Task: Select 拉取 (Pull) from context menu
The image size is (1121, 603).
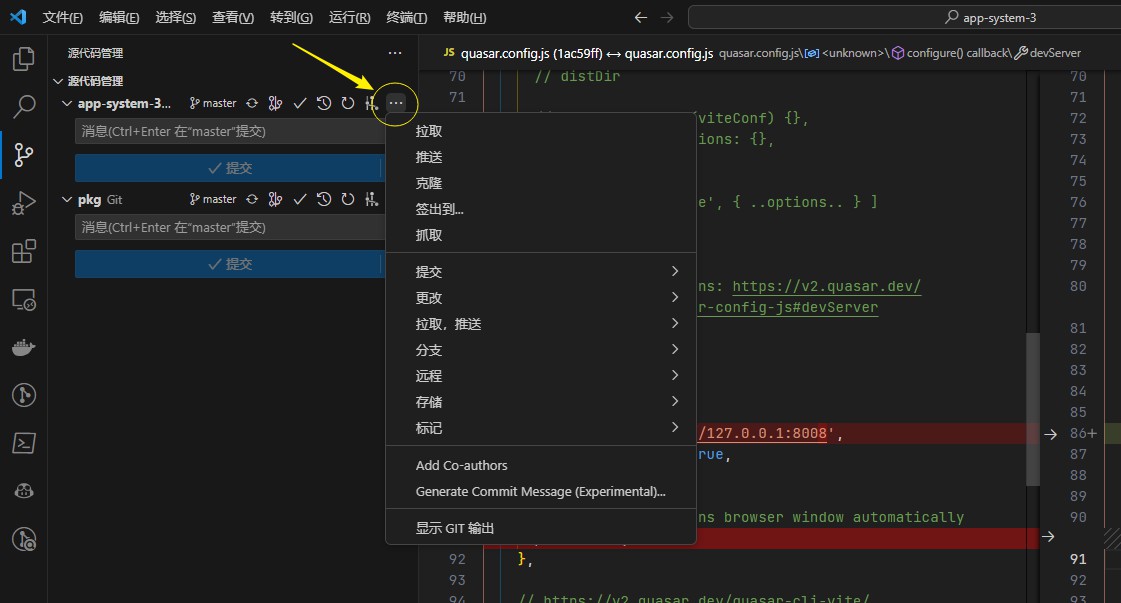Action: pos(429,131)
